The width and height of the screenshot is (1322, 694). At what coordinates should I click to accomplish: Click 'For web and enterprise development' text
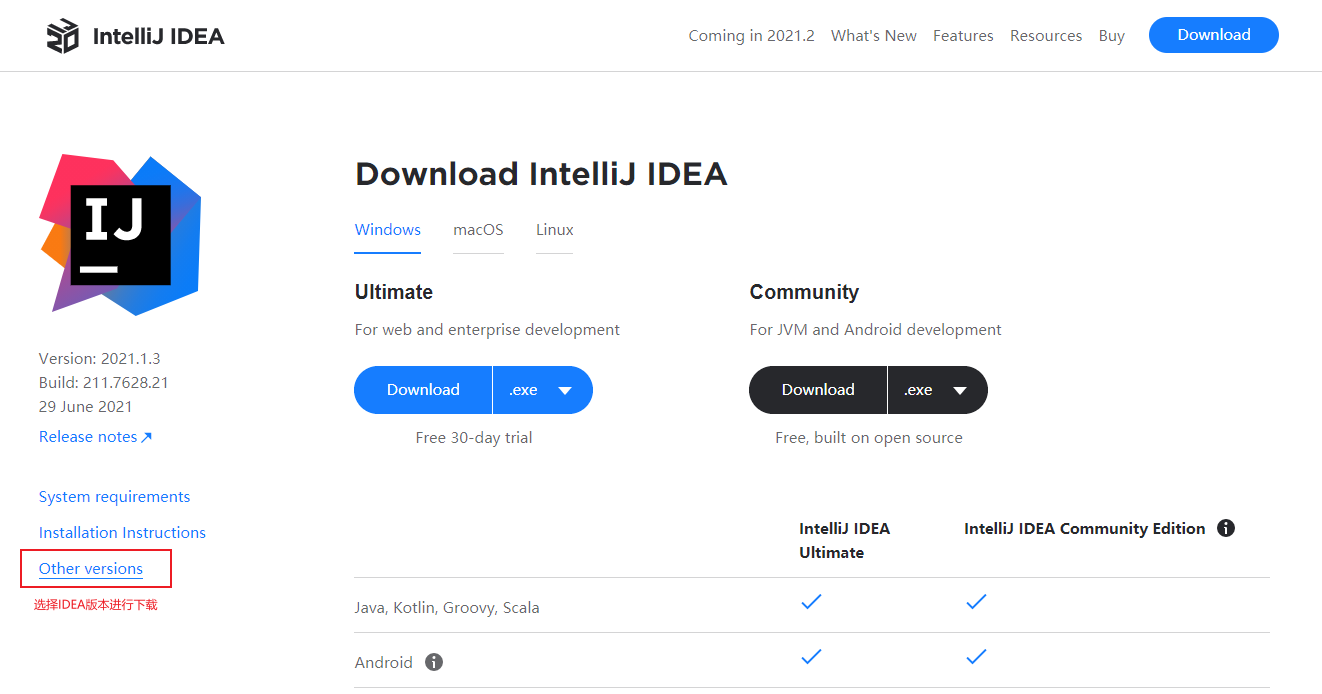click(487, 329)
